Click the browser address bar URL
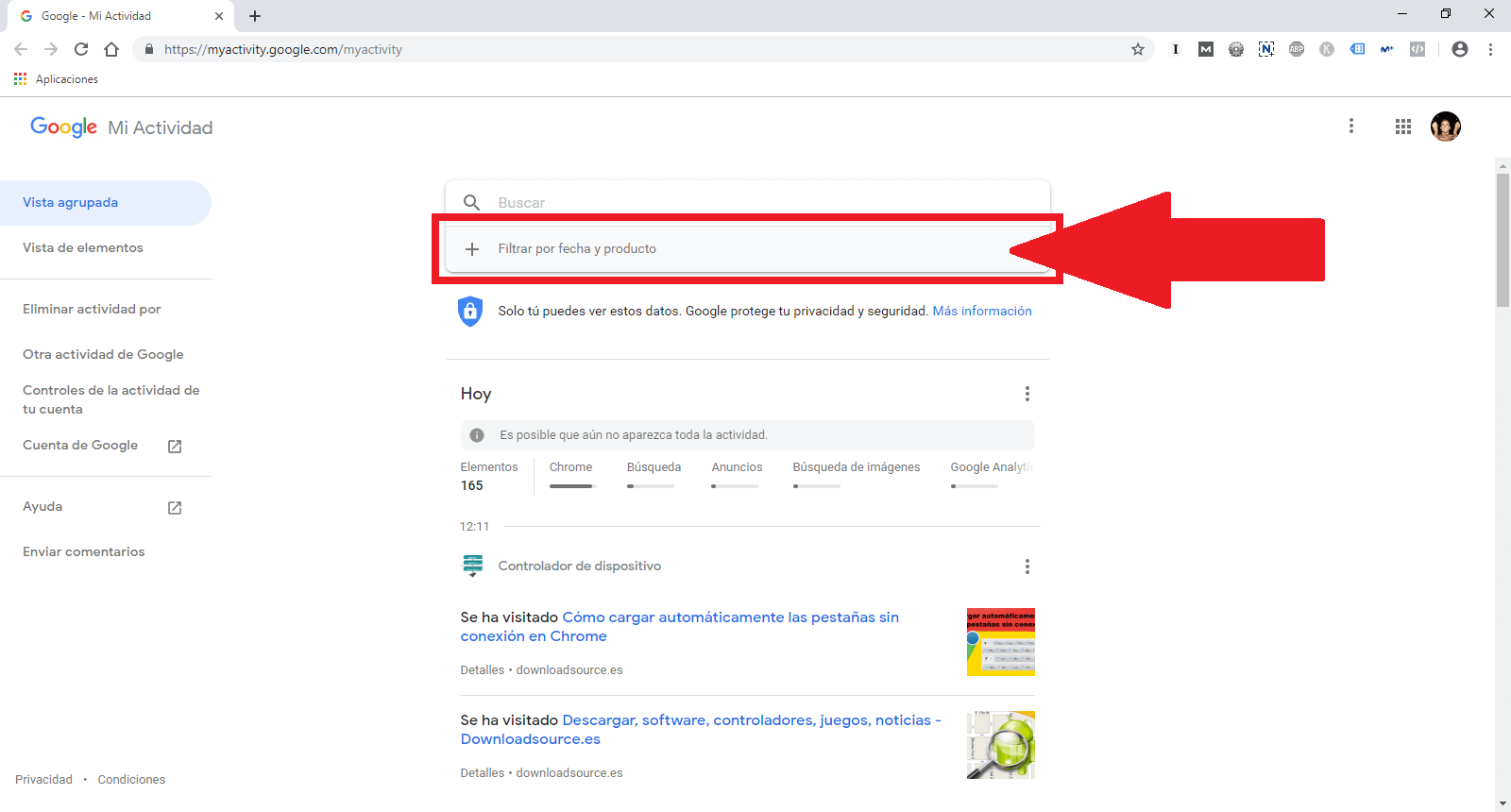 283,49
